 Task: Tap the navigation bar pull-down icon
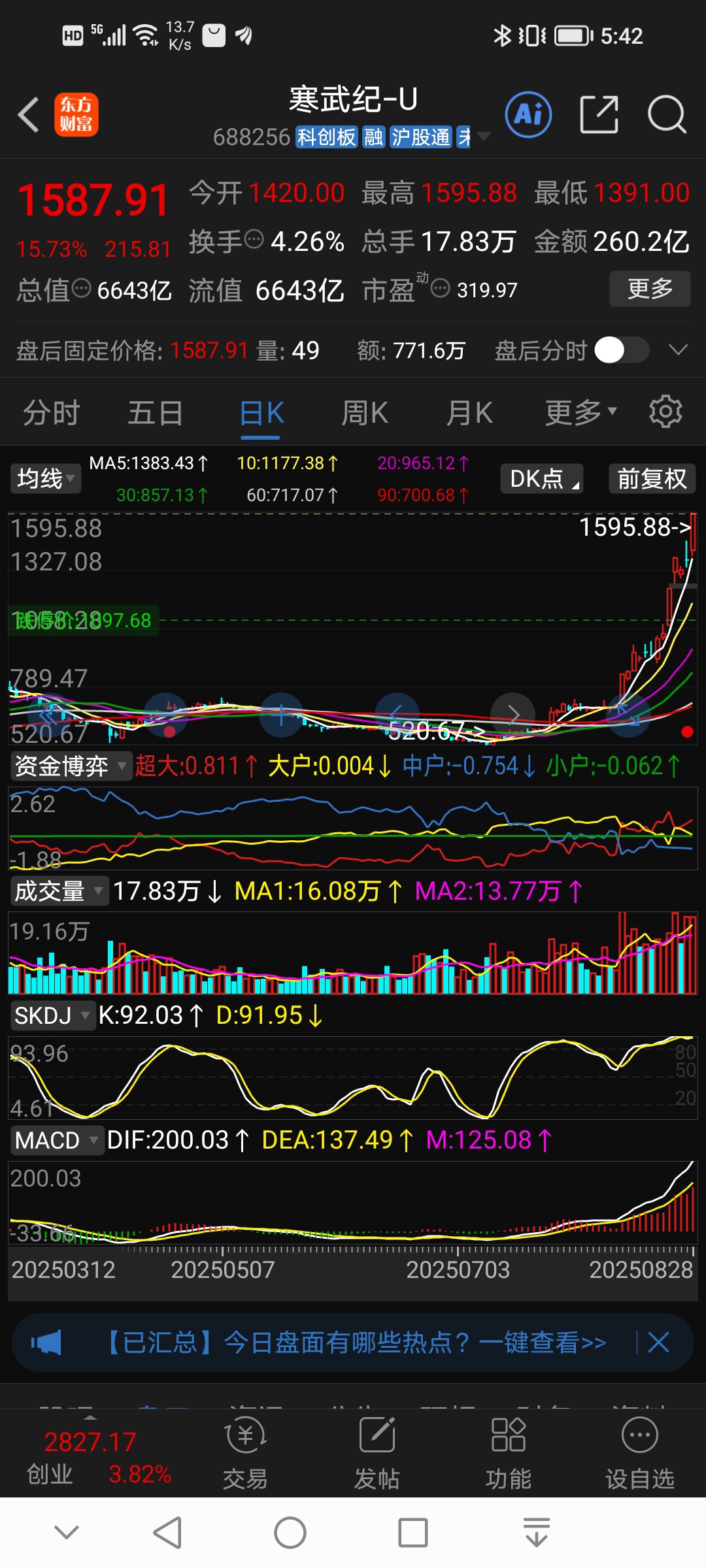537,1533
